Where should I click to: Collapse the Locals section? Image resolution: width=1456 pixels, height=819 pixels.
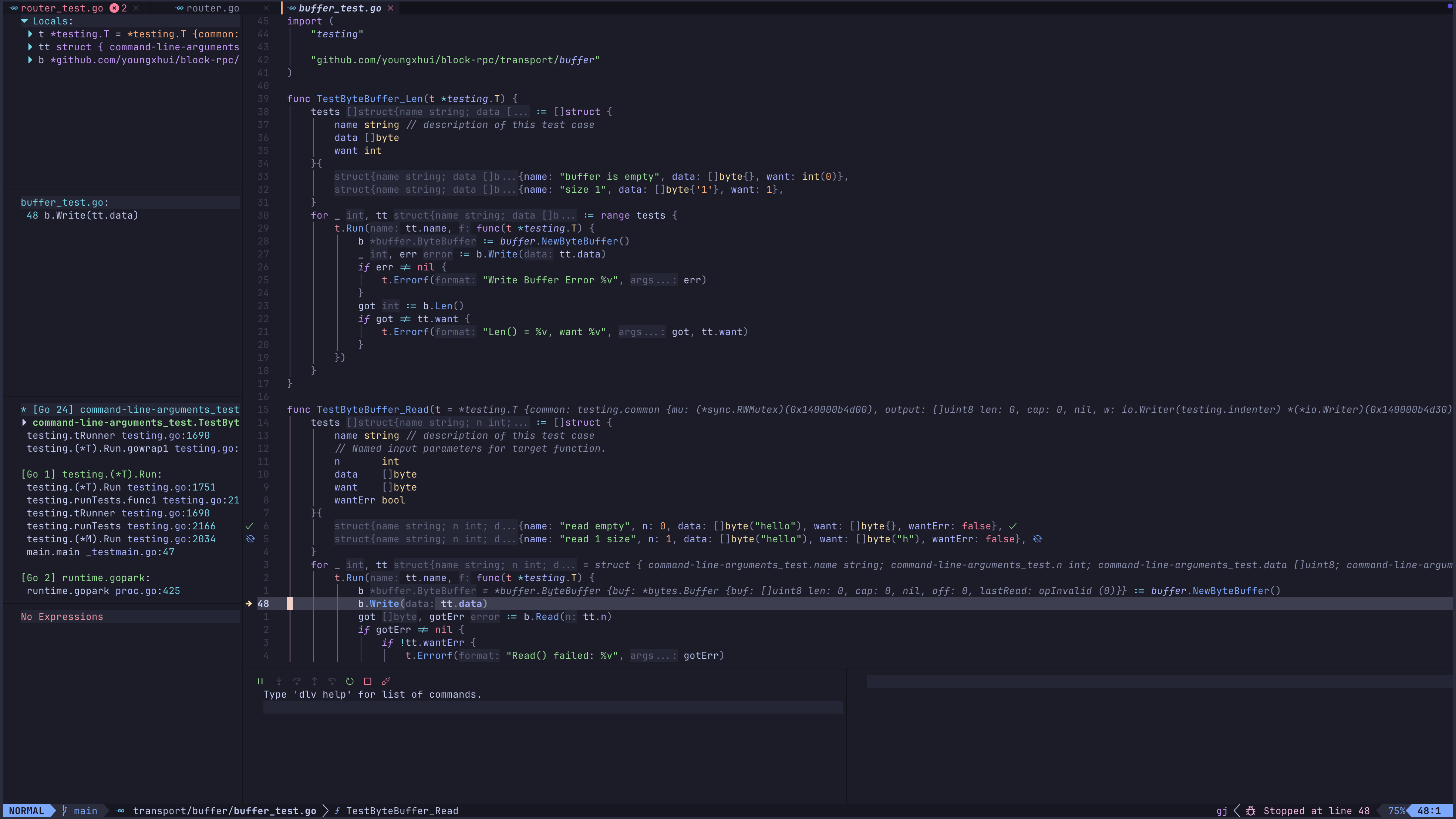[24, 21]
